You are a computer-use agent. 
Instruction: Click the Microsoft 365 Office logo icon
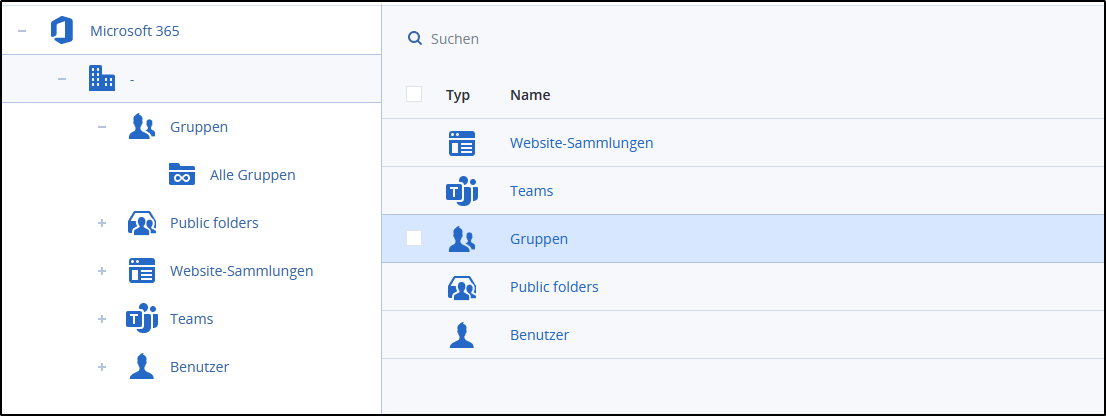pos(62,31)
